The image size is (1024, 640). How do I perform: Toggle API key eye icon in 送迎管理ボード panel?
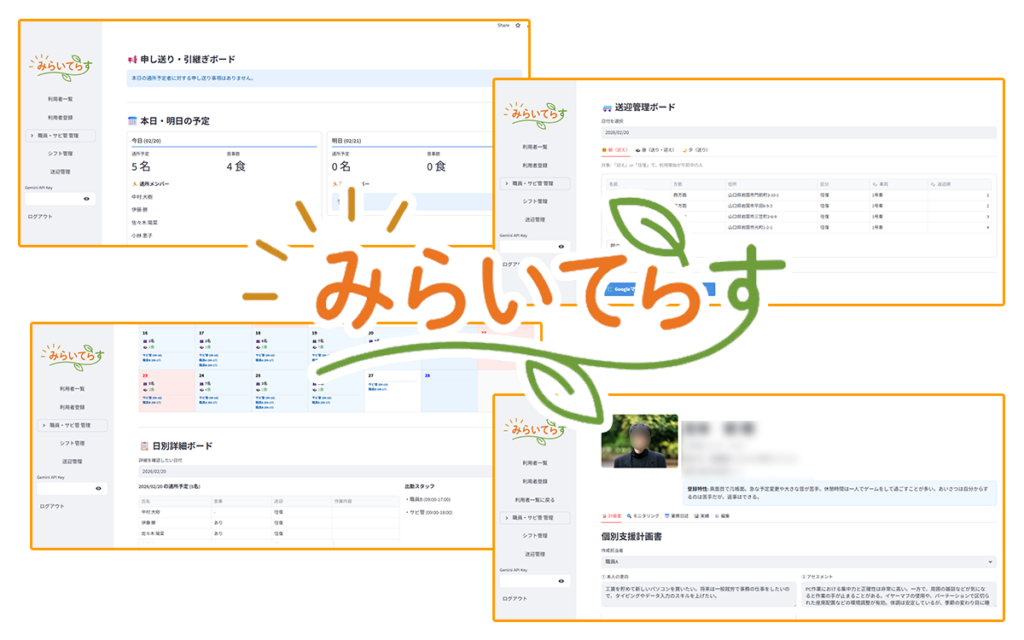pyautogui.click(x=561, y=246)
